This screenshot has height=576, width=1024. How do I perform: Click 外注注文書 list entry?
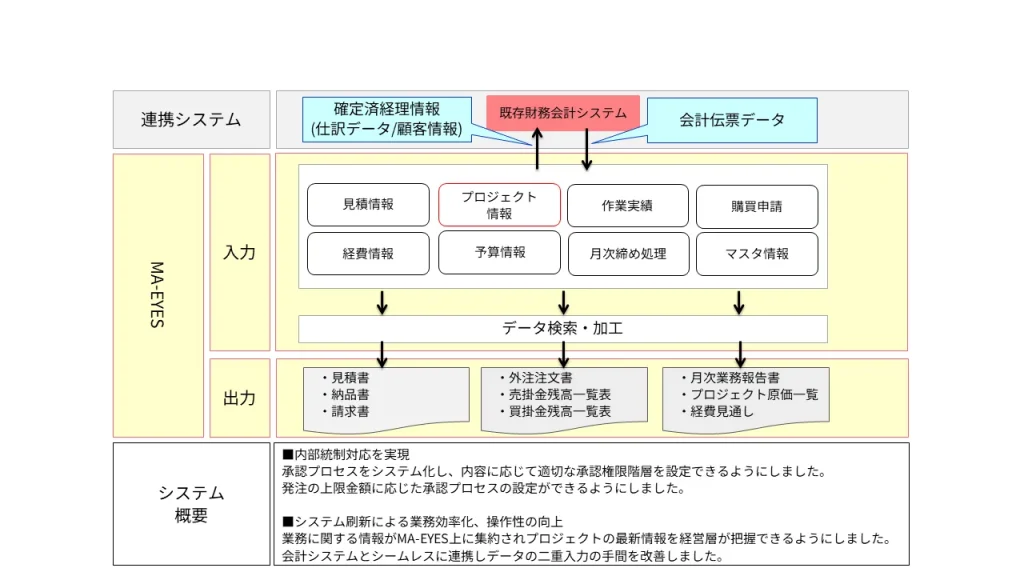point(541,377)
